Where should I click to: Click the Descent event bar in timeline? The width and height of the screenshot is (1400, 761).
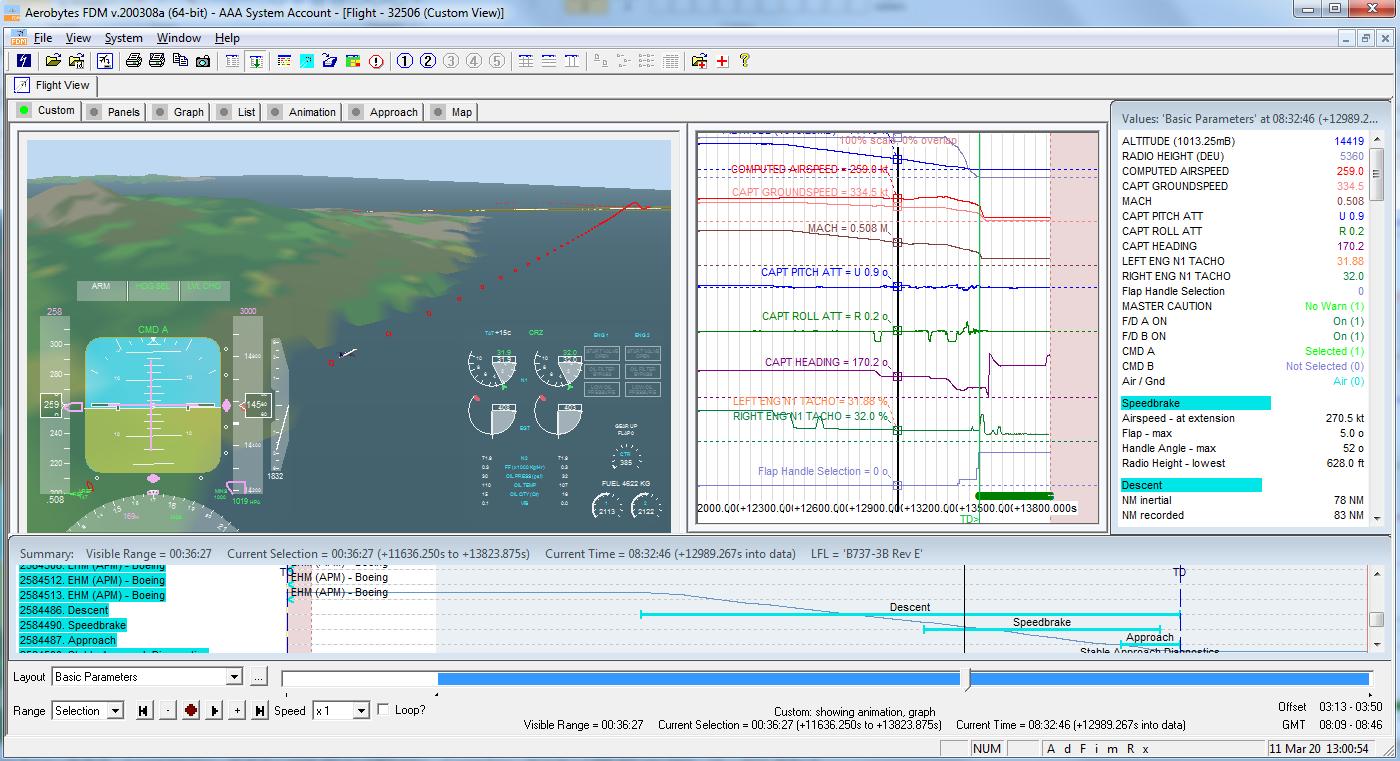click(910, 614)
